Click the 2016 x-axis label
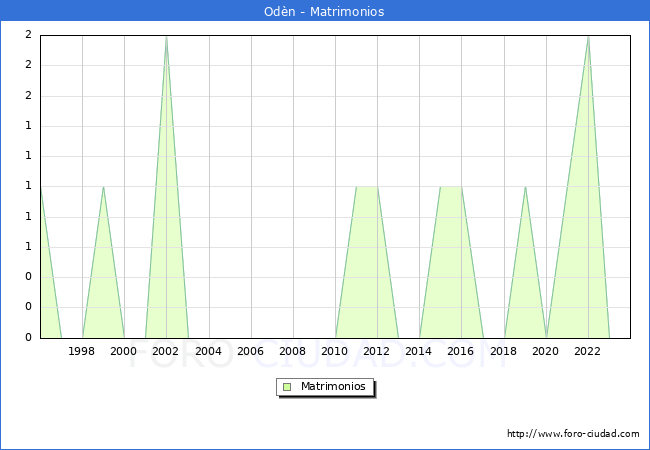The height and width of the screenshot is (450, 650). click(461, 351)
